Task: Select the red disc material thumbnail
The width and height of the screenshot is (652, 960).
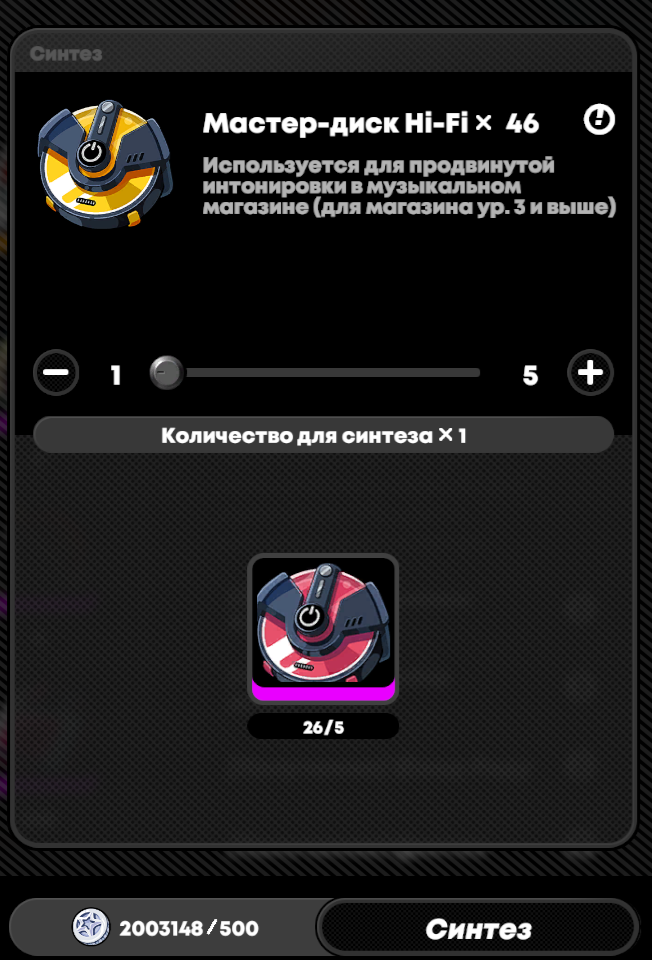Action: point(323,629)
